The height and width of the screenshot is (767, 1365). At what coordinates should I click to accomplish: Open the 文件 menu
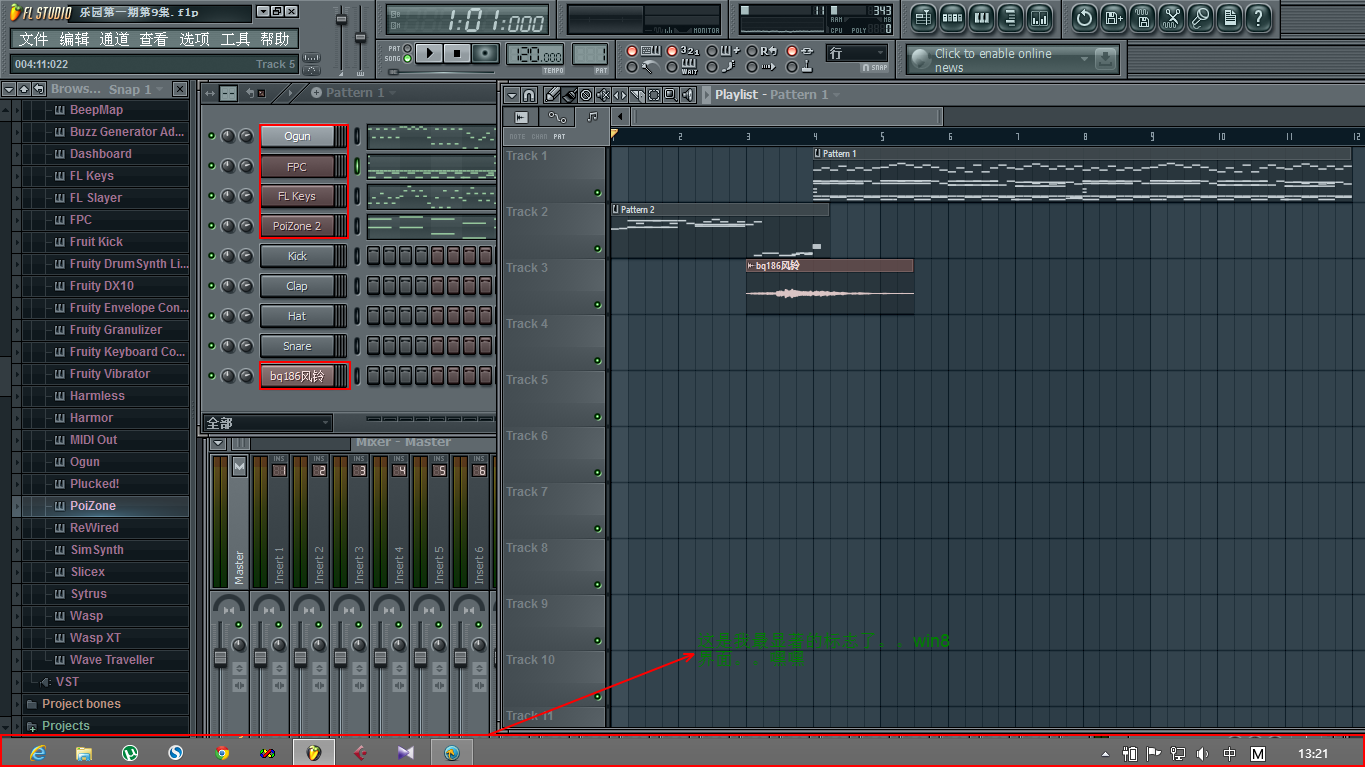(33, 39)
